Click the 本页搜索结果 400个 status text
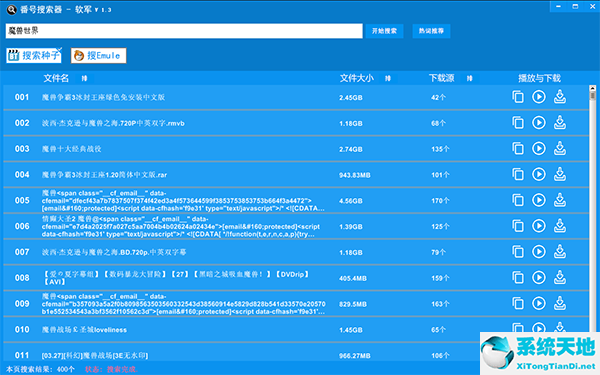Screen dimensions: 600x375 click(40, 369)
